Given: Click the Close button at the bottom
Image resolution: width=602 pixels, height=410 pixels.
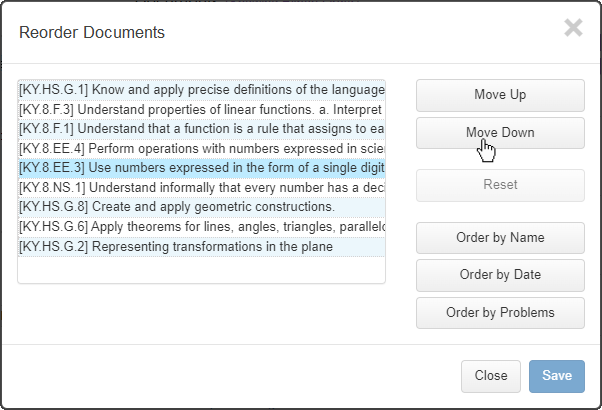Looking at the screenshot, I should pos(491,376).
